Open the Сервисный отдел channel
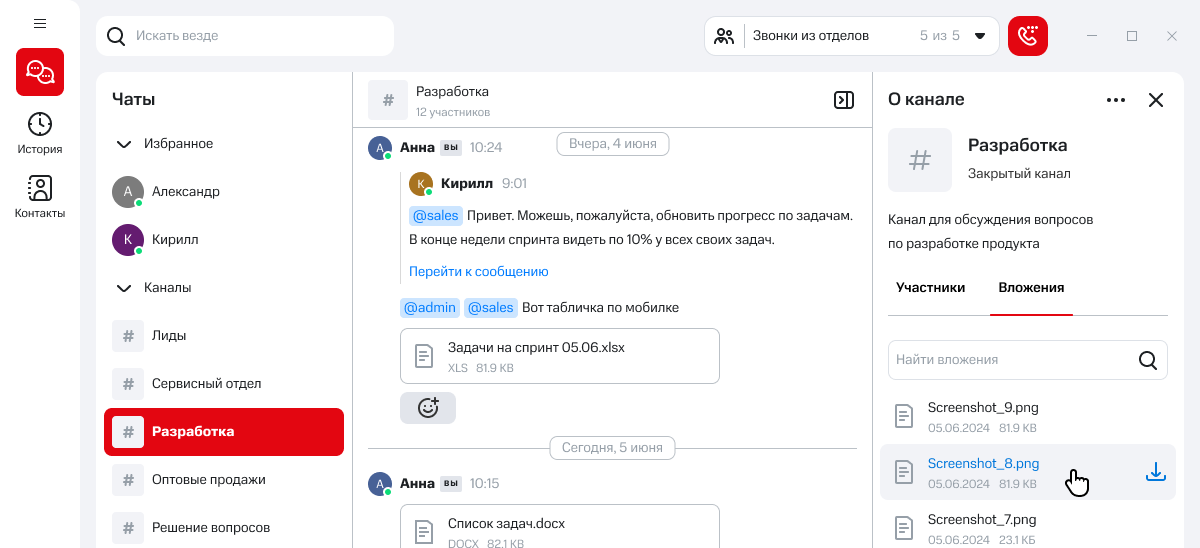 click(206, 383)
